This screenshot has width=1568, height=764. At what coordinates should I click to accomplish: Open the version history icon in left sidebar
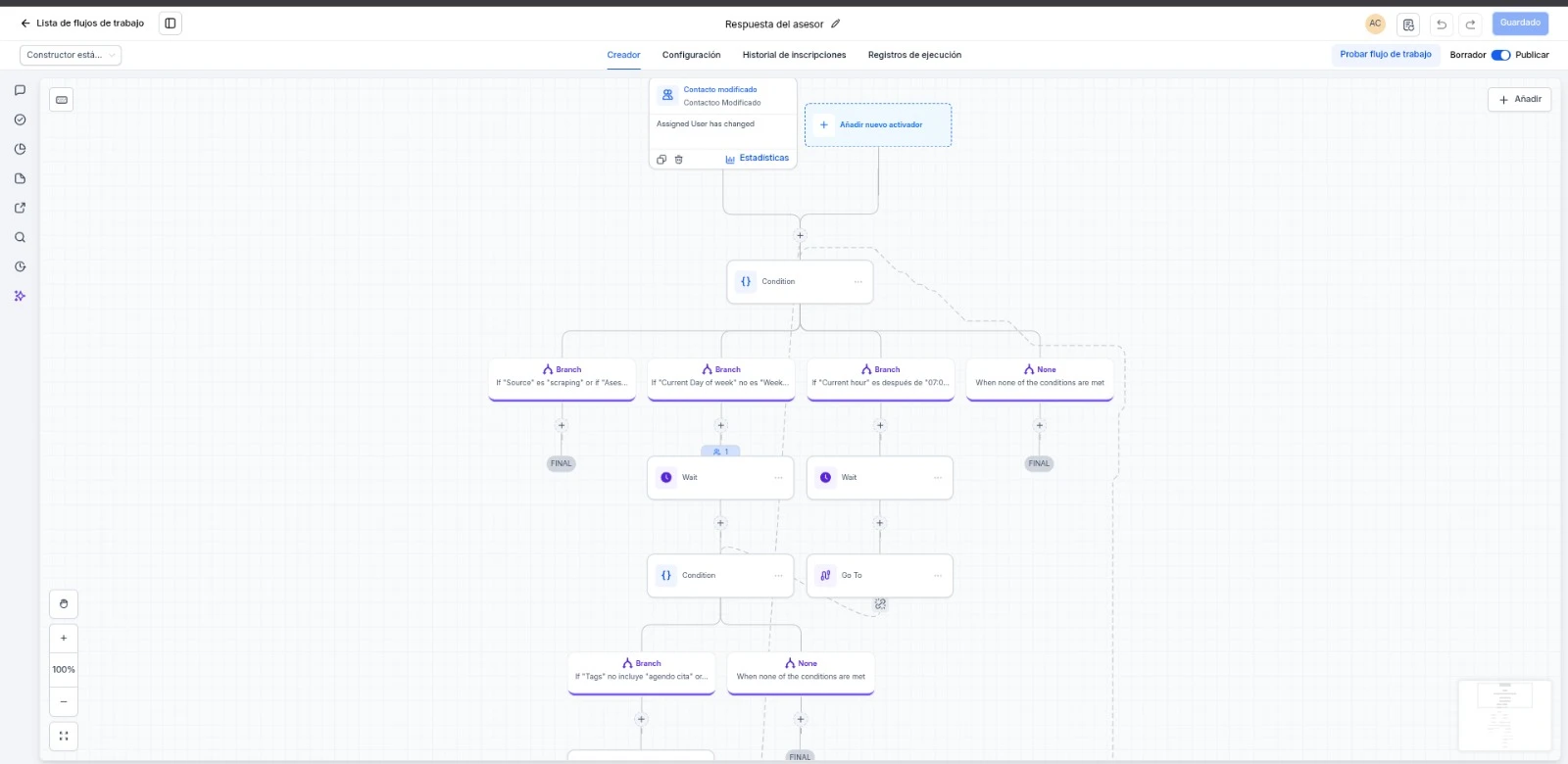(x=20, y=266)
